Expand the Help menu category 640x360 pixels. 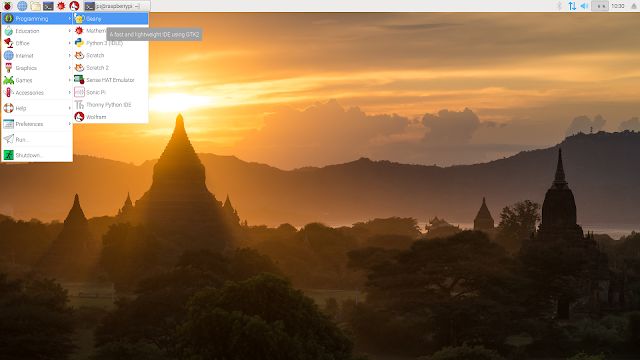click(37, 108)
